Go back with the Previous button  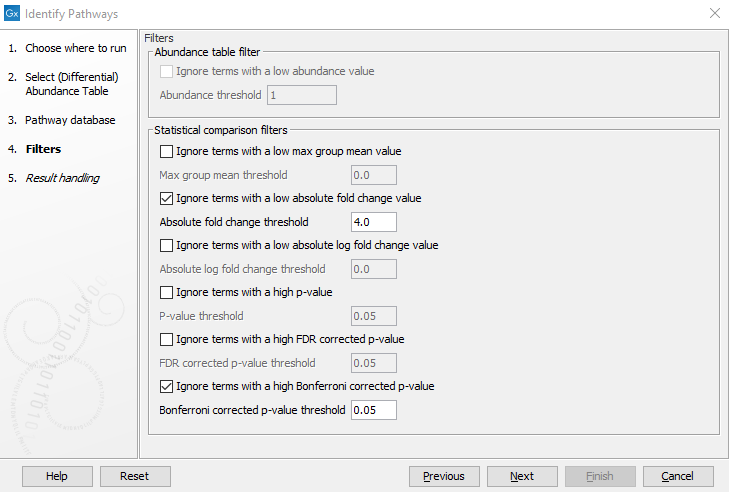[x=444, y=476]
